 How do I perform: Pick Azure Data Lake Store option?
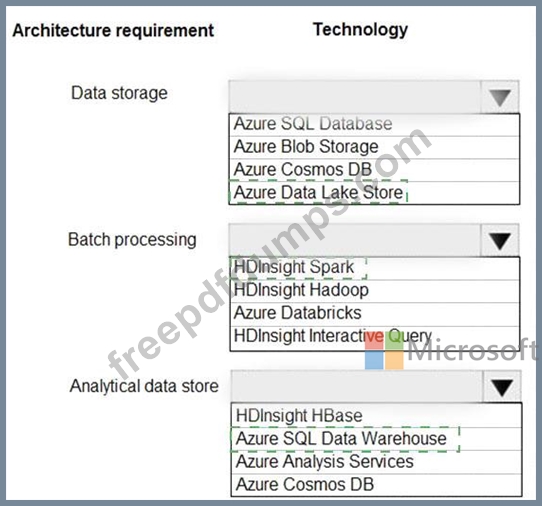pyautogui.click(x=374, y=193)
